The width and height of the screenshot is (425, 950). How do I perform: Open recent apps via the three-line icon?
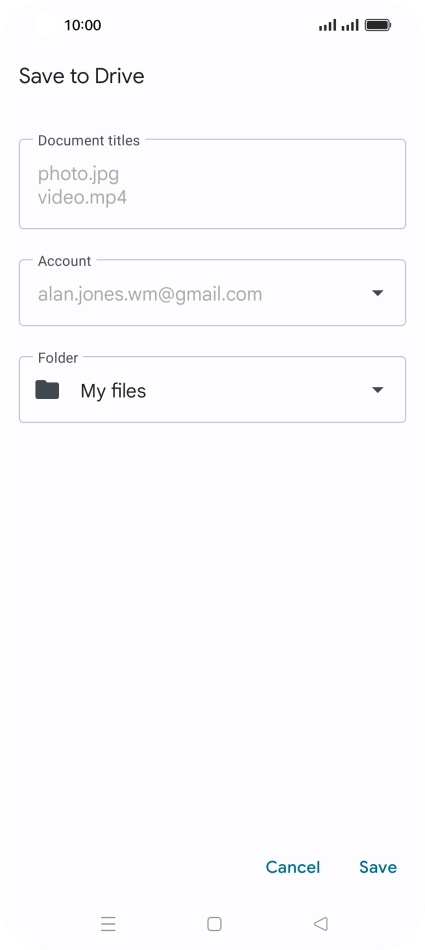(x=108, y=923)
